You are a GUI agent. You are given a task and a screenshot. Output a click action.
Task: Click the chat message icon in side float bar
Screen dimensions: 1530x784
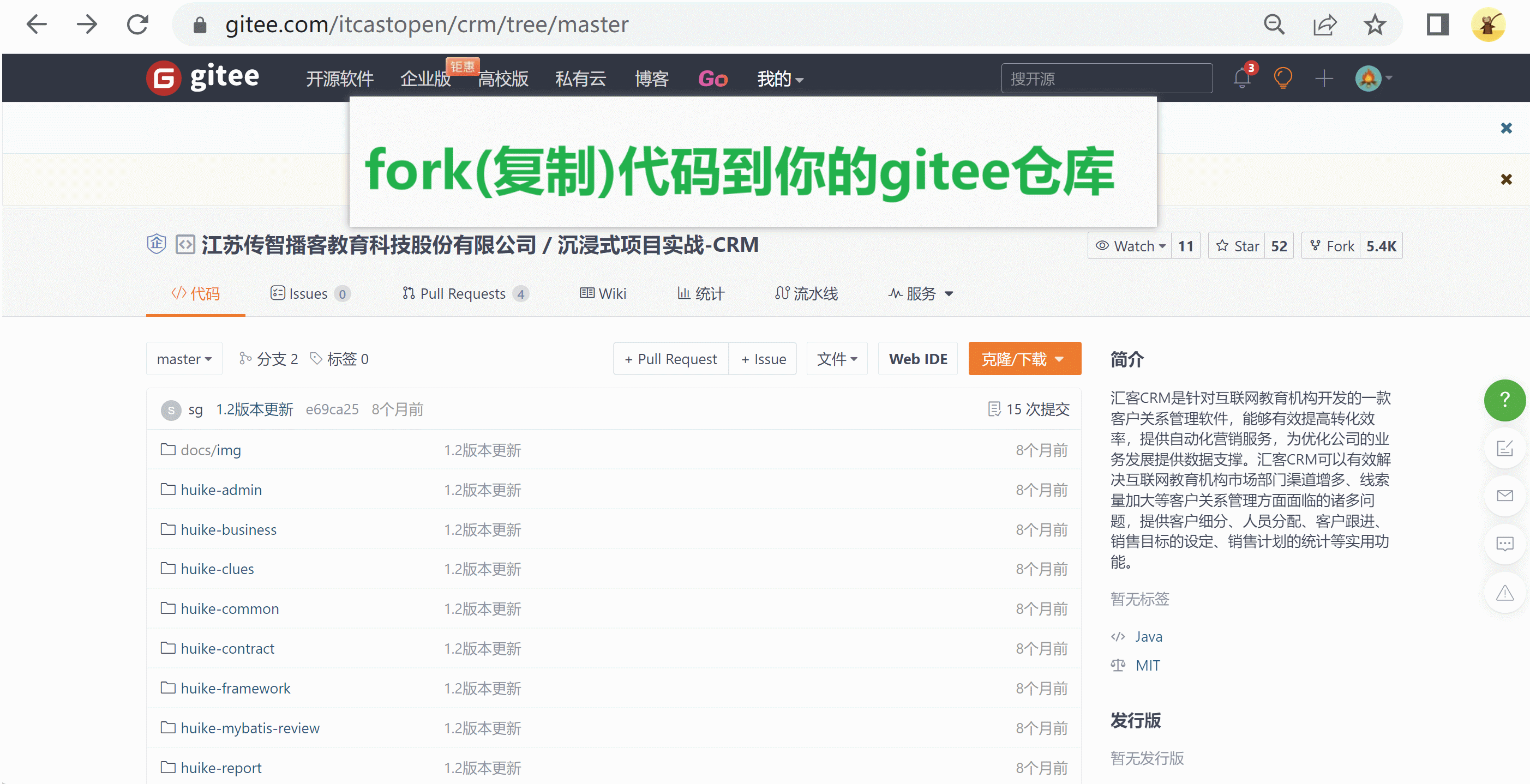coord(1504,544)
